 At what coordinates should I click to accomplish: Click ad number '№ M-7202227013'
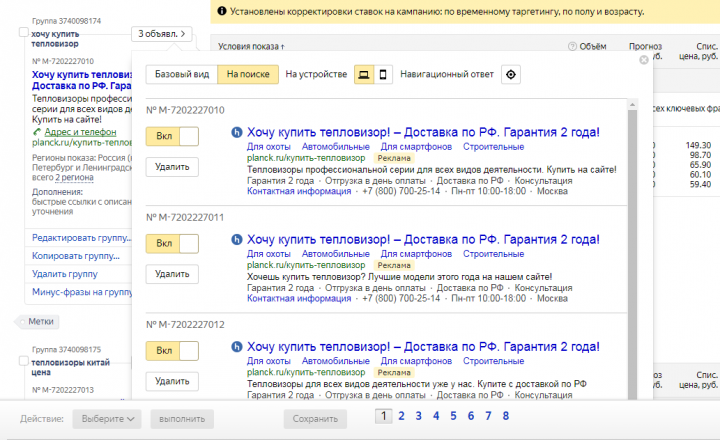63,390
